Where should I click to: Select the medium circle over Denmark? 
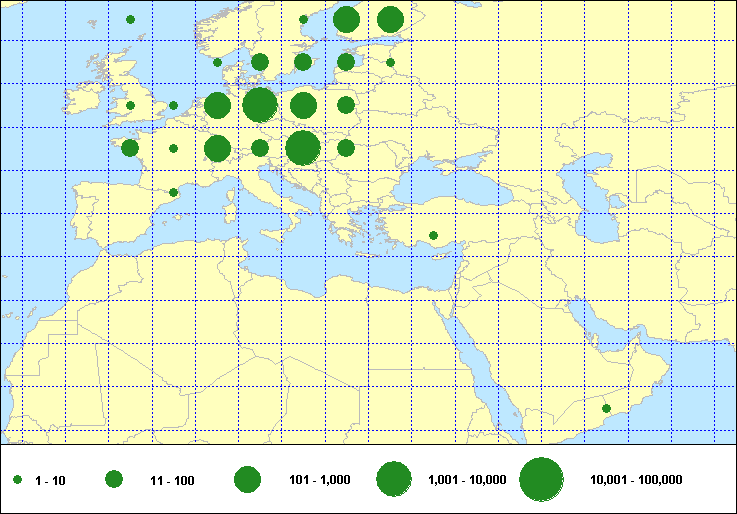[260, 62]
